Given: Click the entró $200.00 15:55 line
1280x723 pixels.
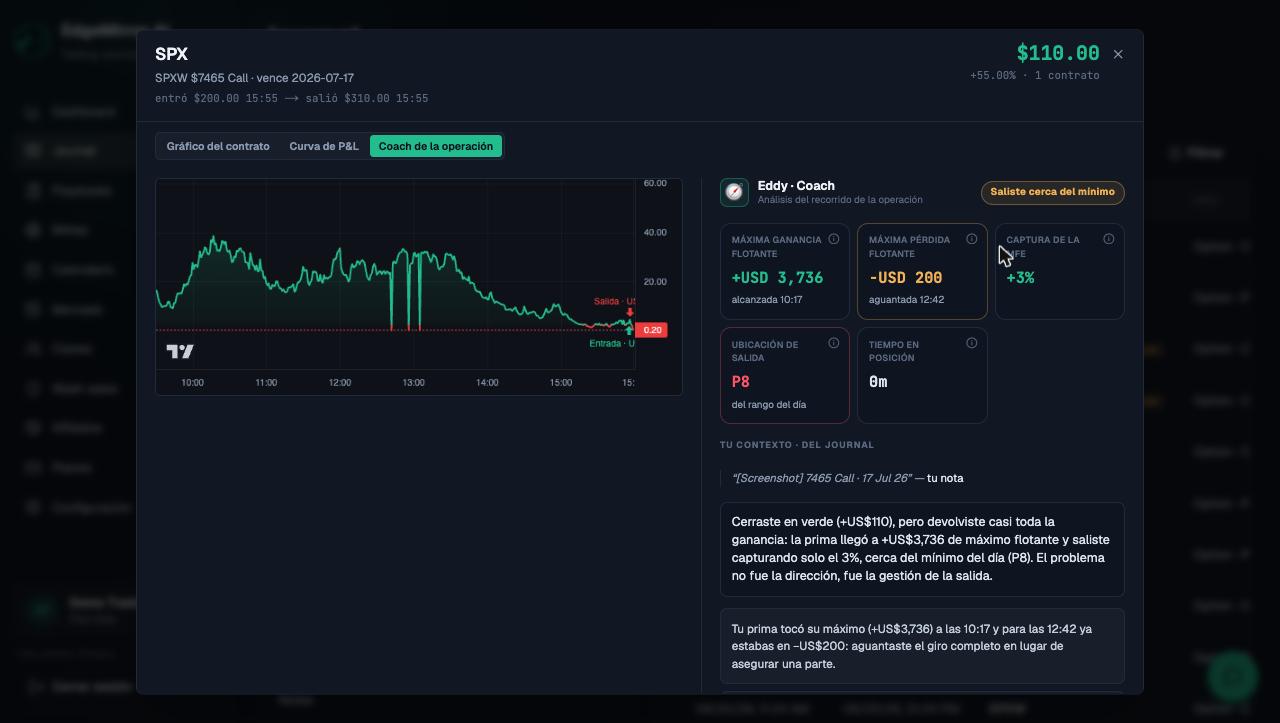Looking at the screenshot, I should pyautogui.click(x=291, y=98).
